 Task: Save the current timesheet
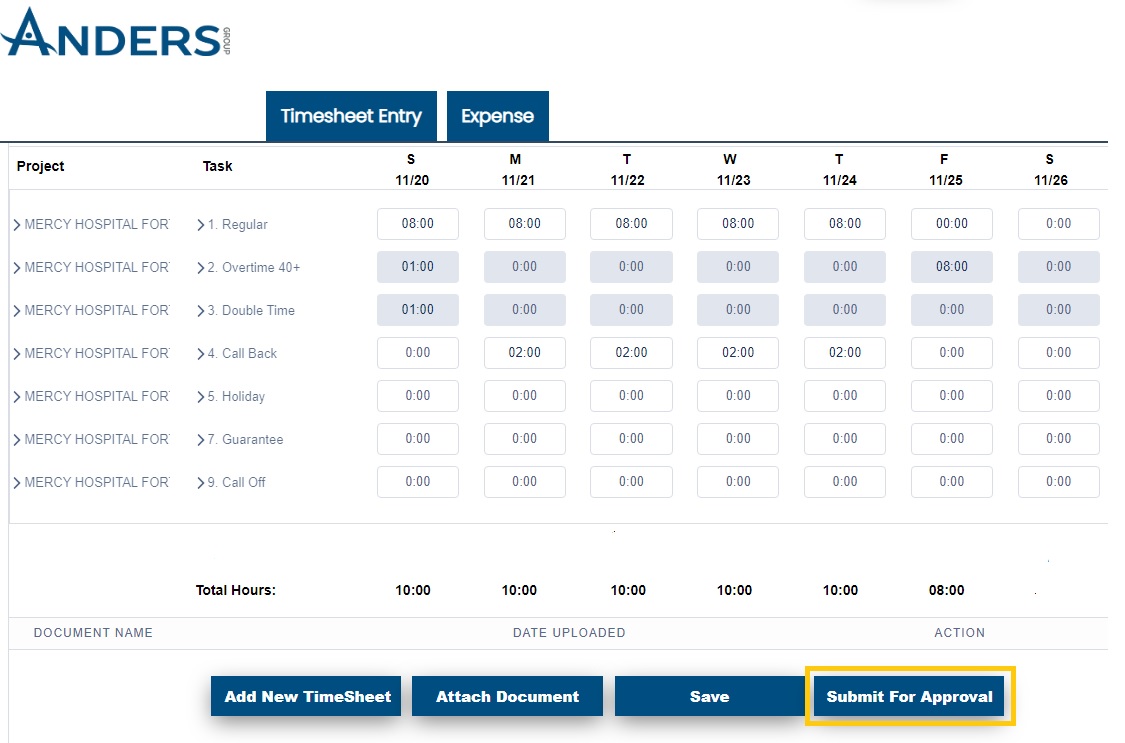710,696
